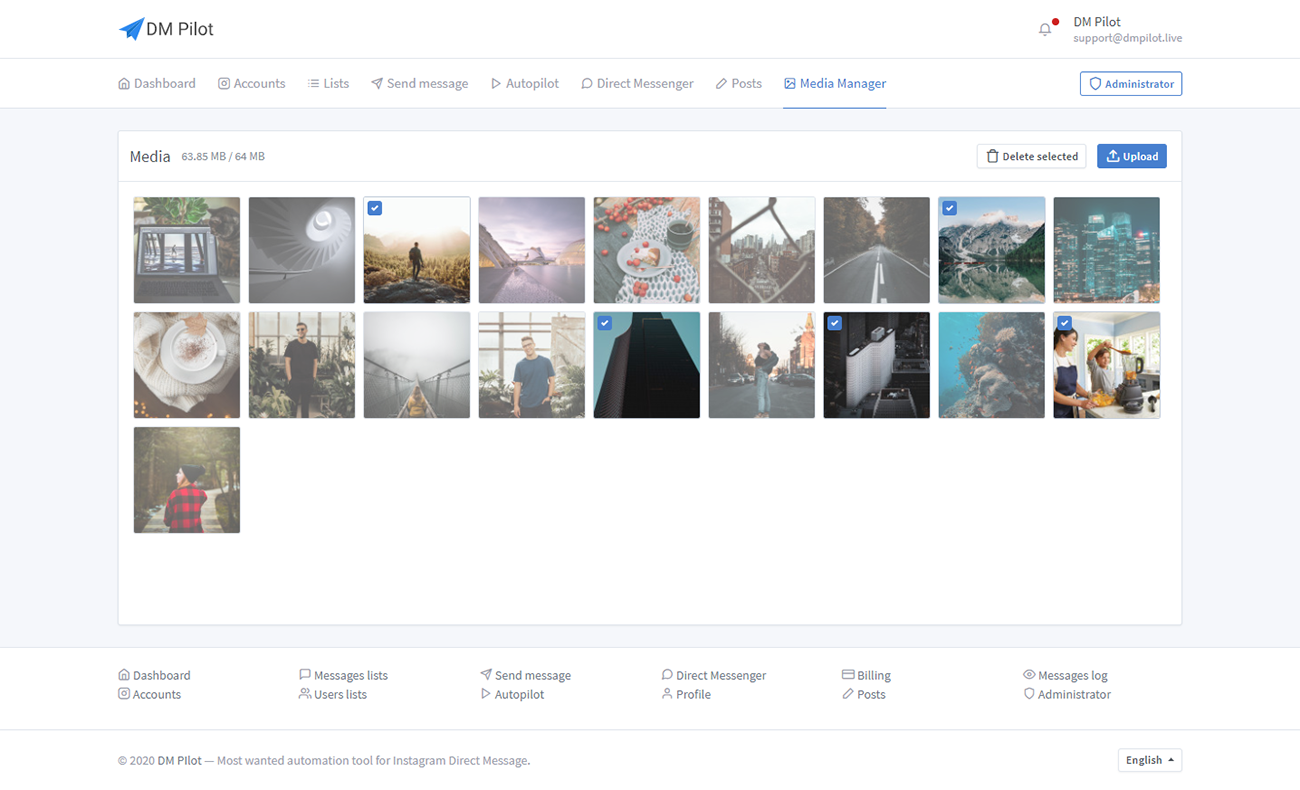Click footer Posts pencil icon
The image size is (1300, 790).
click(x=848, y=694)
